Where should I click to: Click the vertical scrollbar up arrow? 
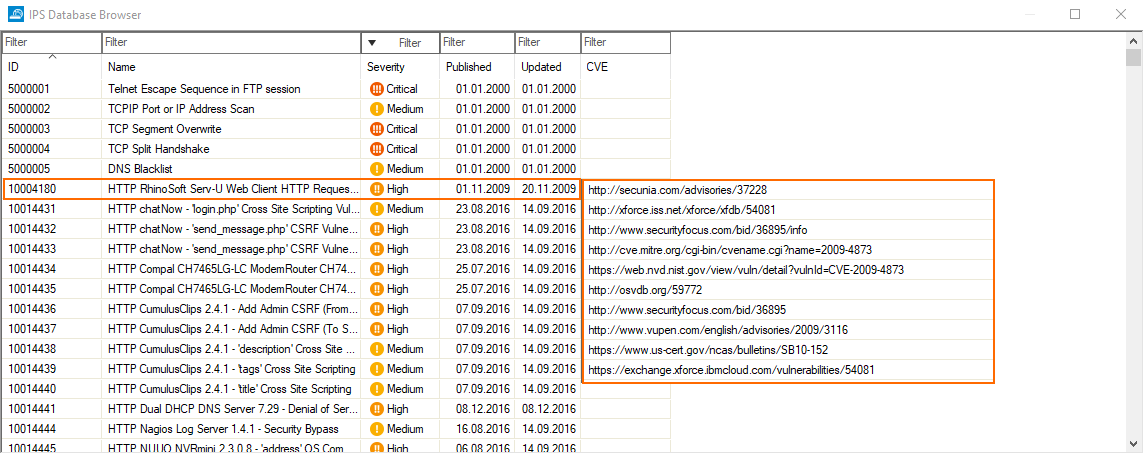[x=1134, y=41]
